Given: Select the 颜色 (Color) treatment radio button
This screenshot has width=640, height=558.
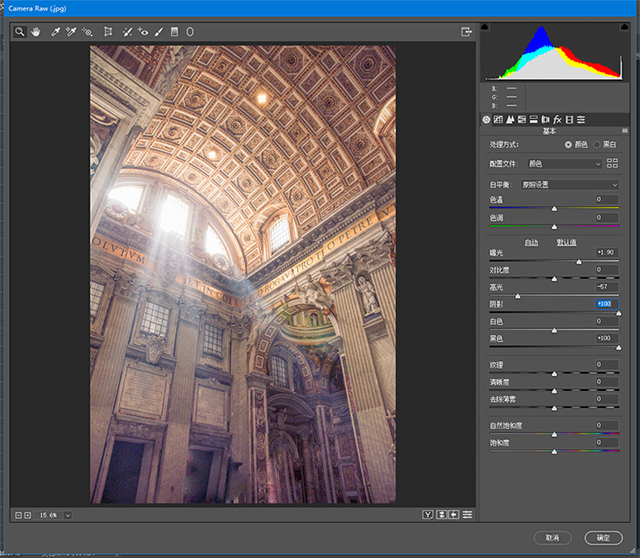Looking at the screenshot, I should point(568,145).
